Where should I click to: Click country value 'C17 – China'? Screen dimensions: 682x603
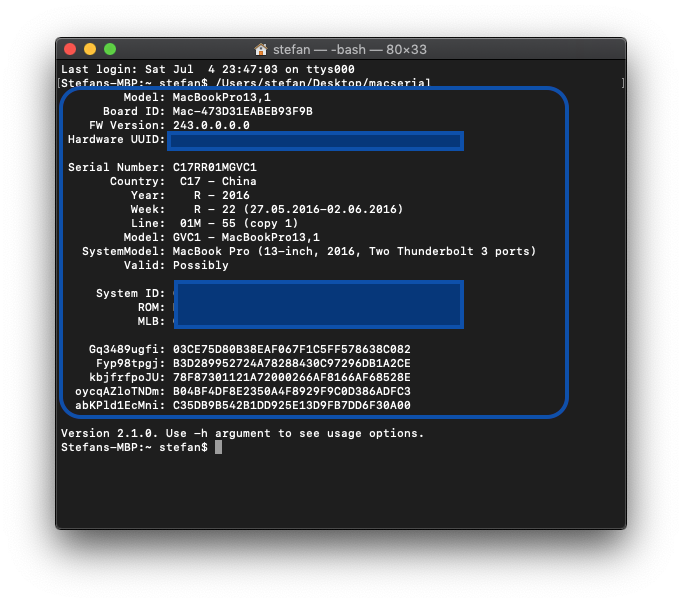coord(218,181)
